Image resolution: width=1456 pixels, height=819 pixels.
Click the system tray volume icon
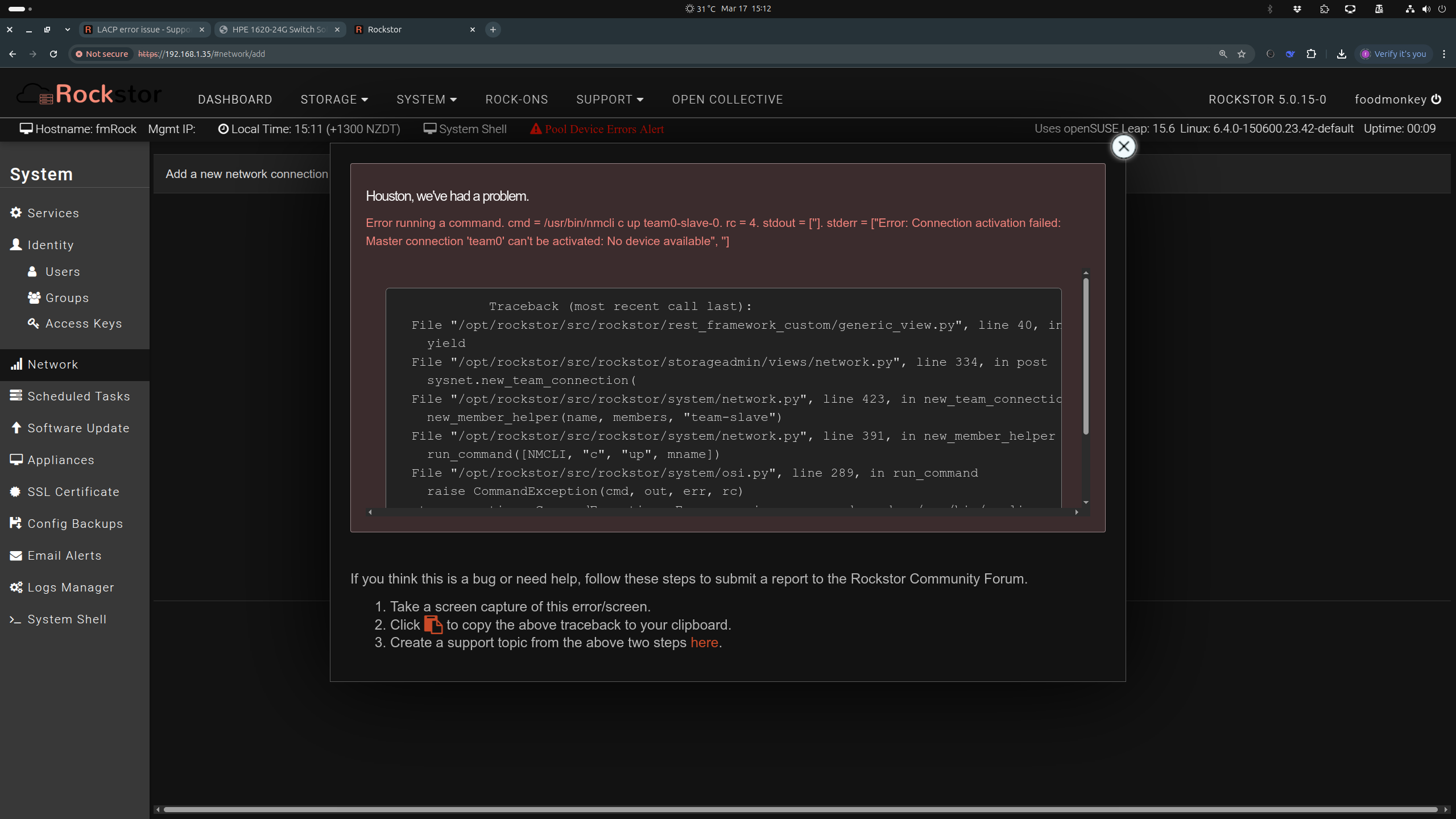(x=1426, y=9)
